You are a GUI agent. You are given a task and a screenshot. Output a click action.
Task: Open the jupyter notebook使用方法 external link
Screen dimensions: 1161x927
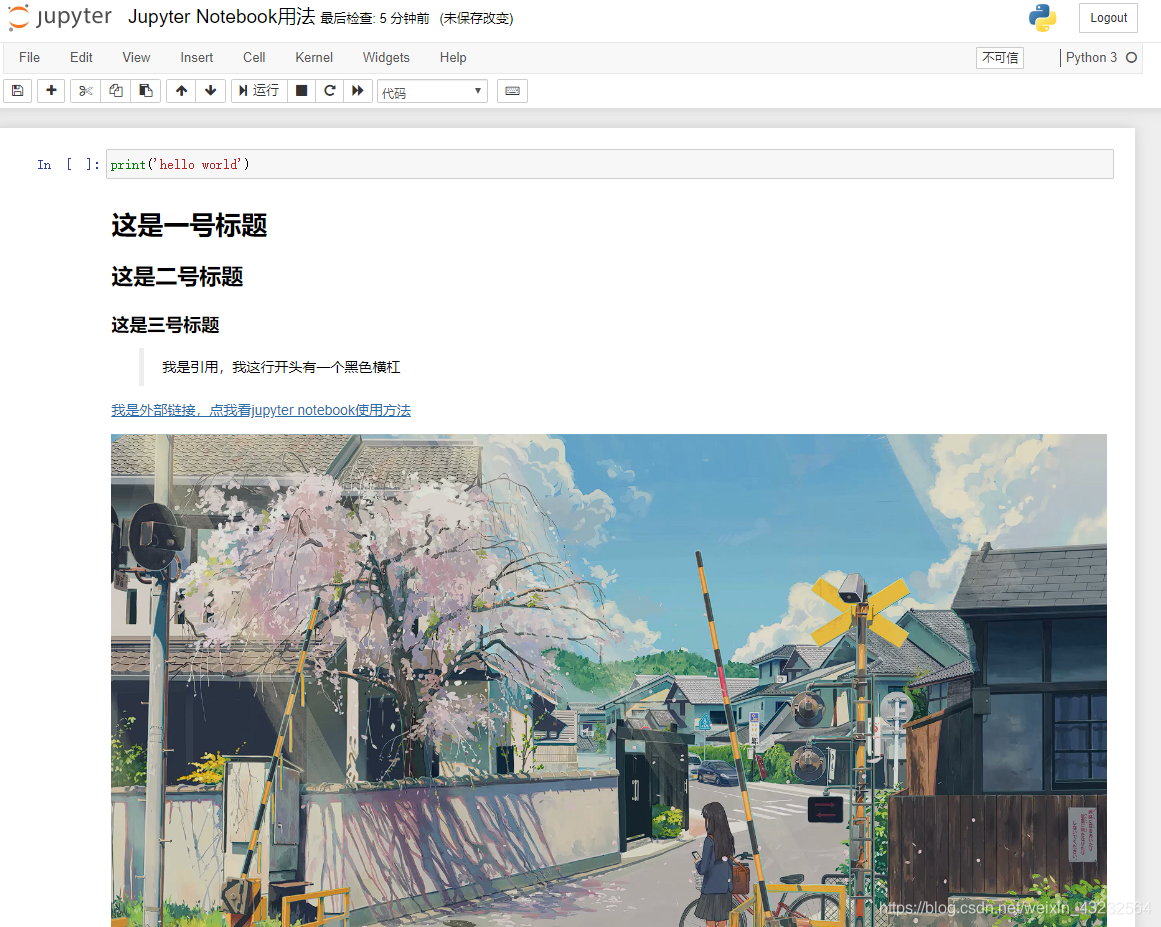261,410
